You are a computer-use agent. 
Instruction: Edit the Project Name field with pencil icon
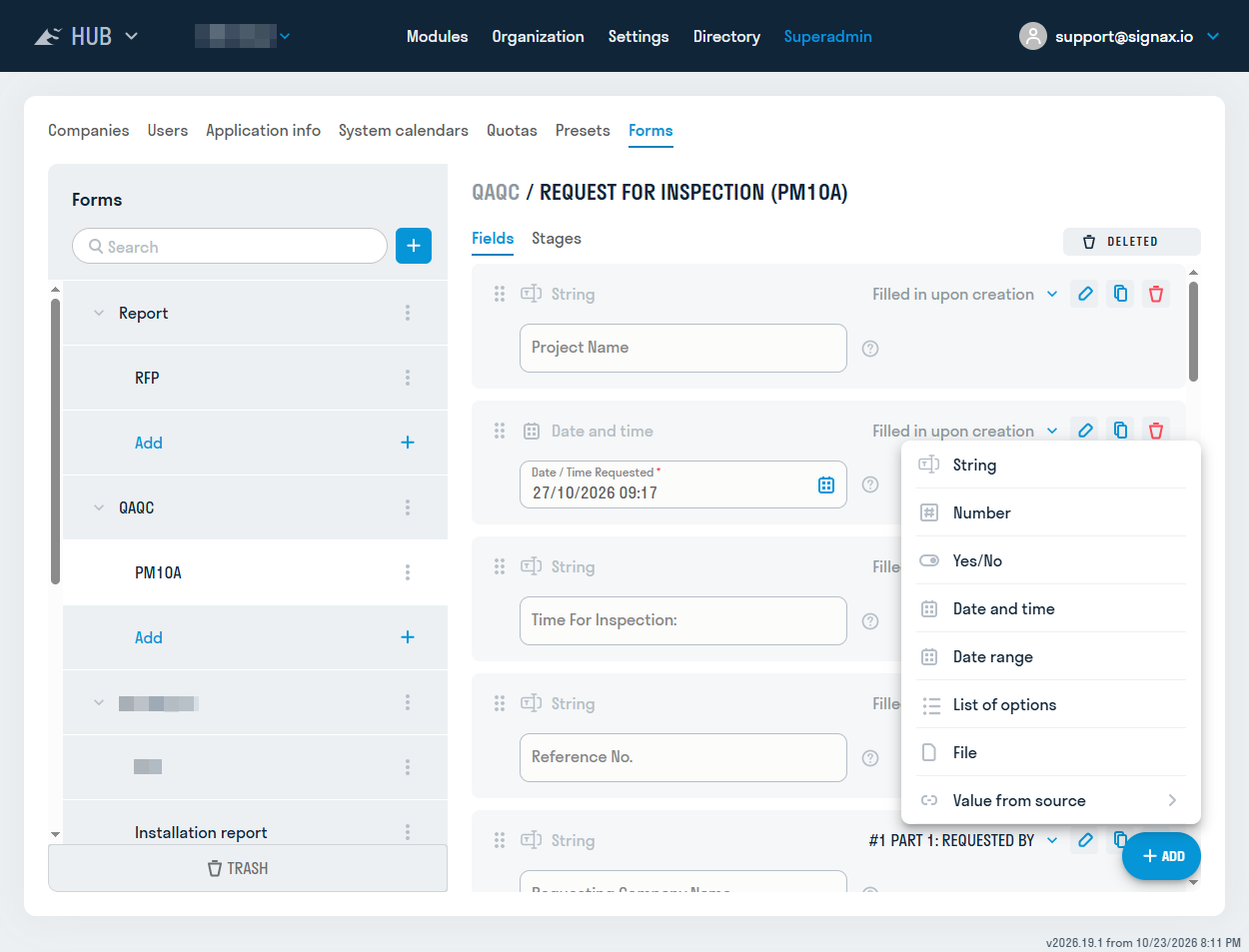coord(1085,294)
